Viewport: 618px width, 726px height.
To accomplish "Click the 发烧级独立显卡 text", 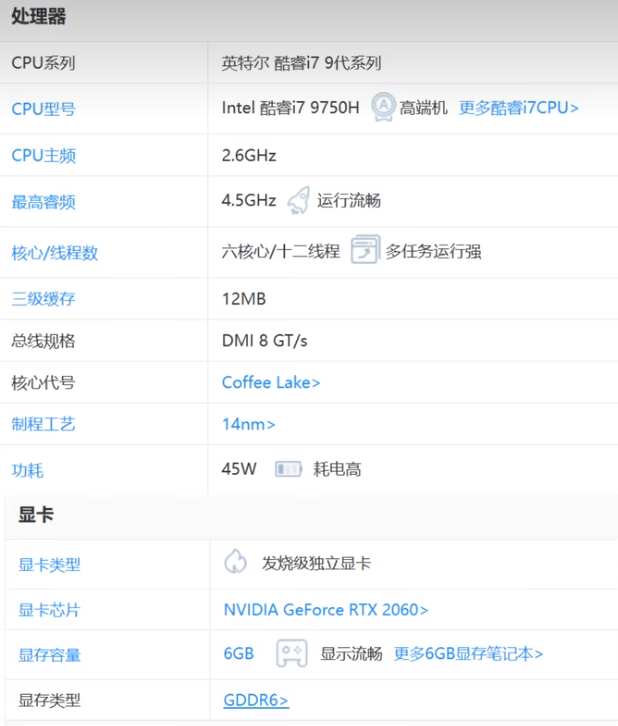I will (x=317, y=563).
